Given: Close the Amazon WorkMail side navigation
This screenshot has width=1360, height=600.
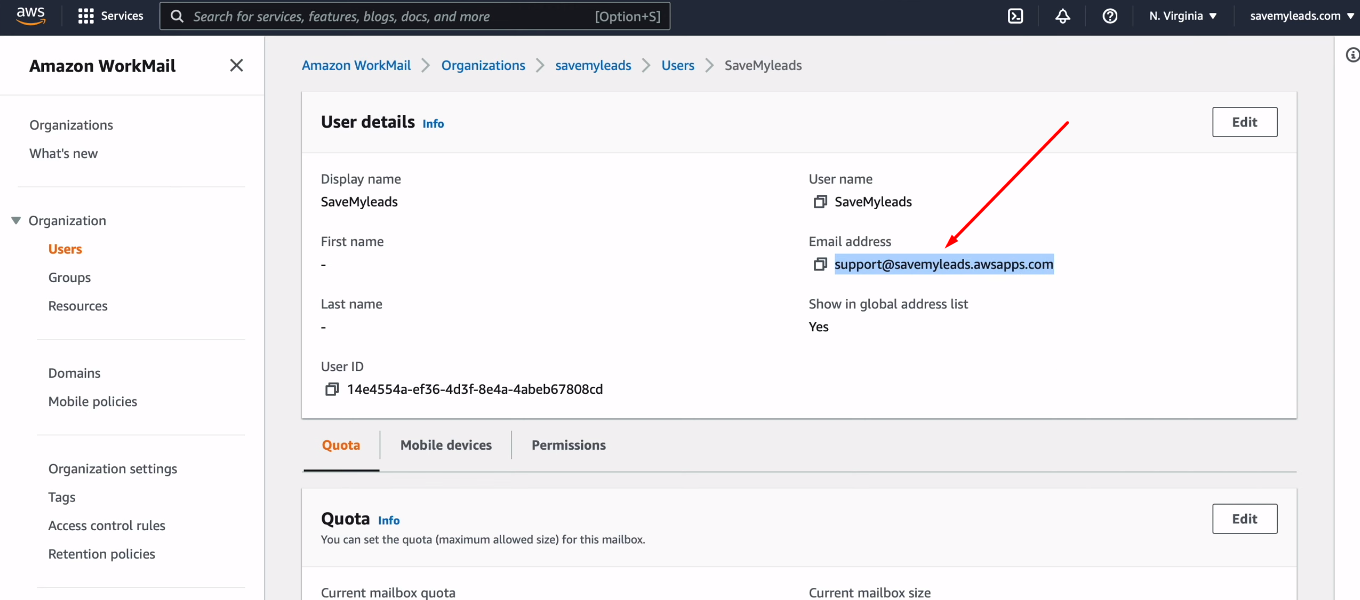Looking at the screenshot, I should click(236, 65).
